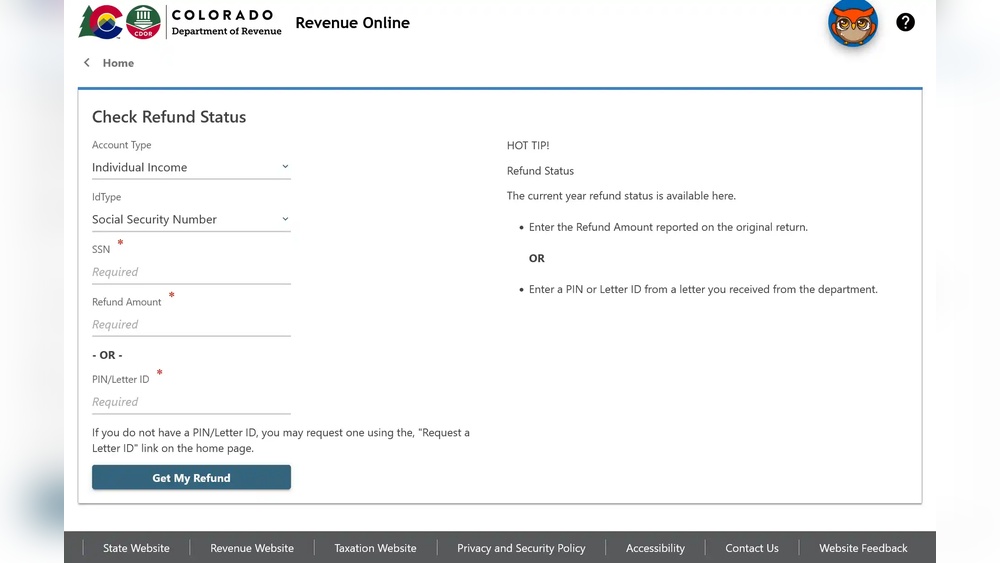Image resolution: width=1000 pixels, height=563 pixels.
Task: Open State Website footer link
Action: point(136,548)
